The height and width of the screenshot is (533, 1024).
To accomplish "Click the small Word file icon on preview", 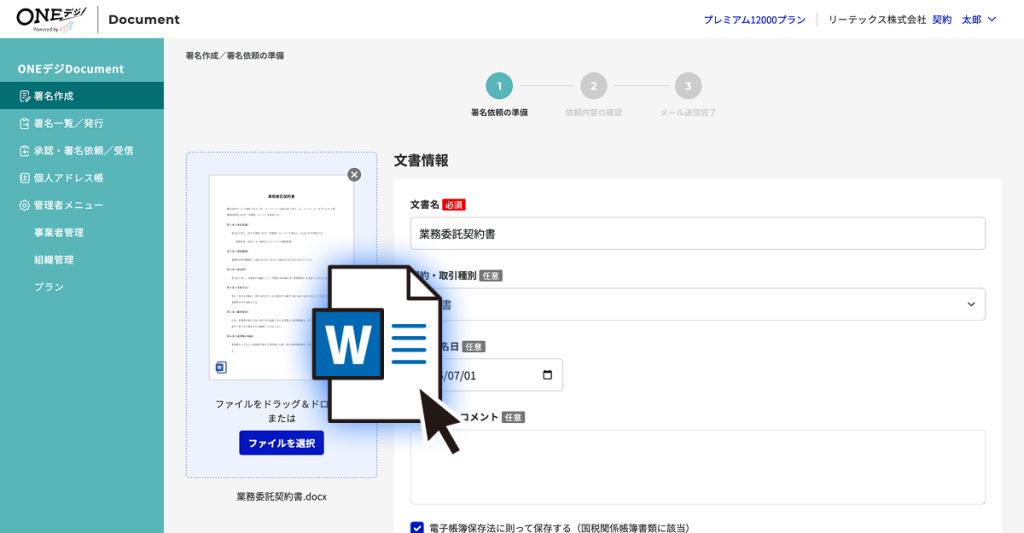I will [x=221, y=367].
